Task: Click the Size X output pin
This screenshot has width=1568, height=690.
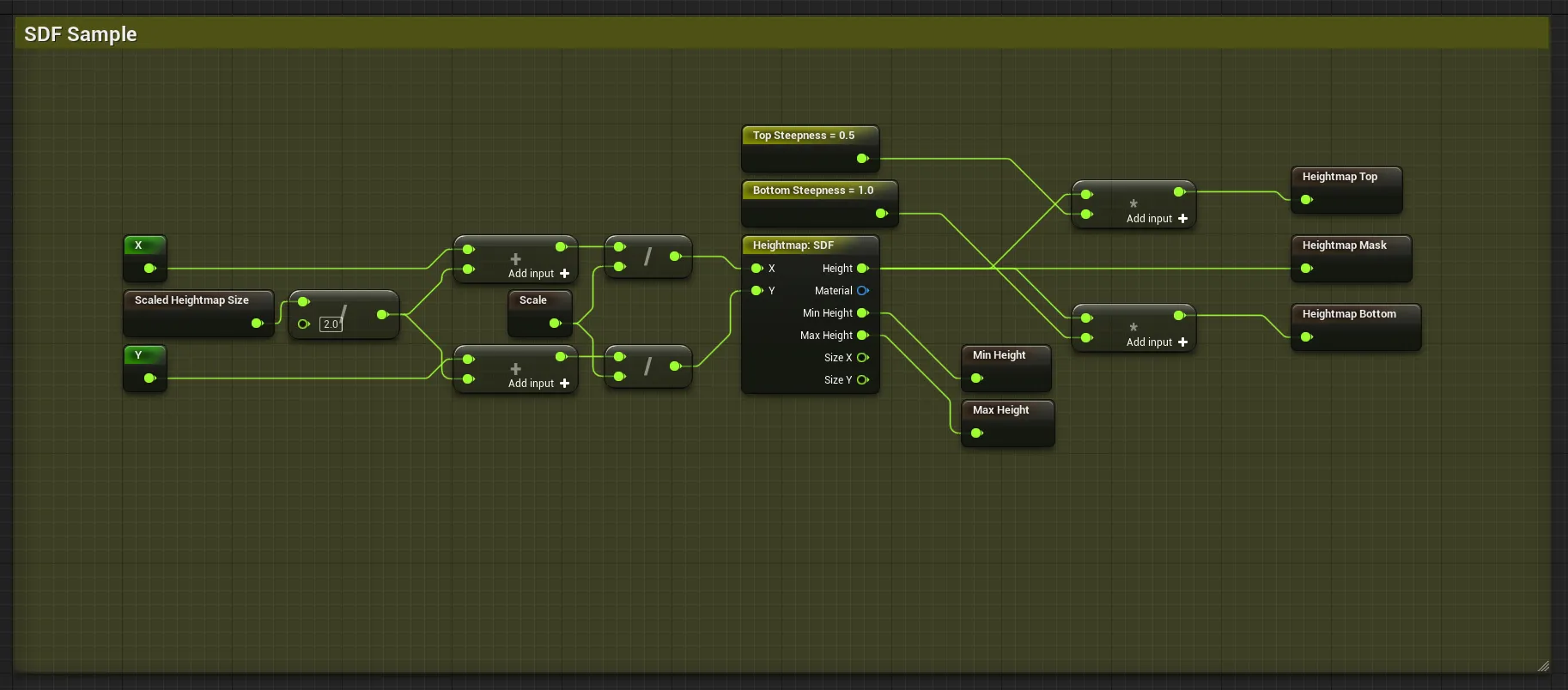Action: tap(862, 358)
